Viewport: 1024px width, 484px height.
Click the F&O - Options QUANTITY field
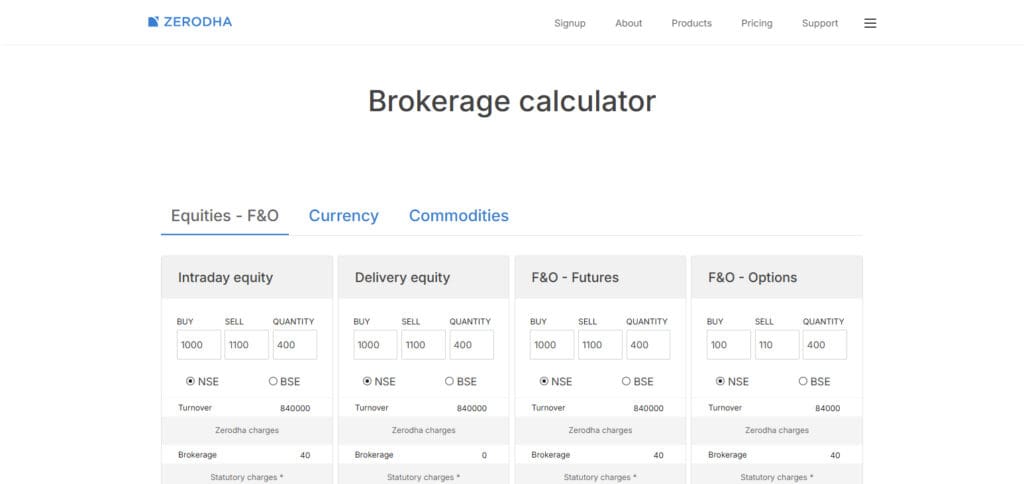tap(825, 345)
